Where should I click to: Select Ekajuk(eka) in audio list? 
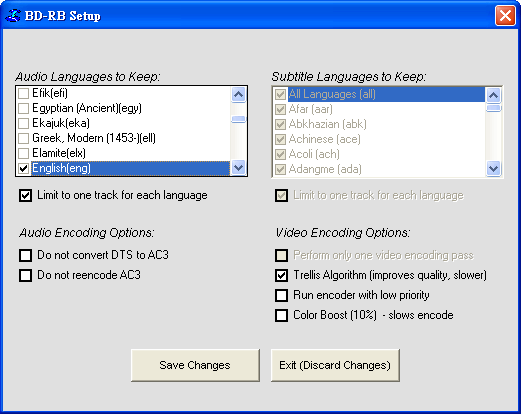pyautogui.click(x=61, y=123)
